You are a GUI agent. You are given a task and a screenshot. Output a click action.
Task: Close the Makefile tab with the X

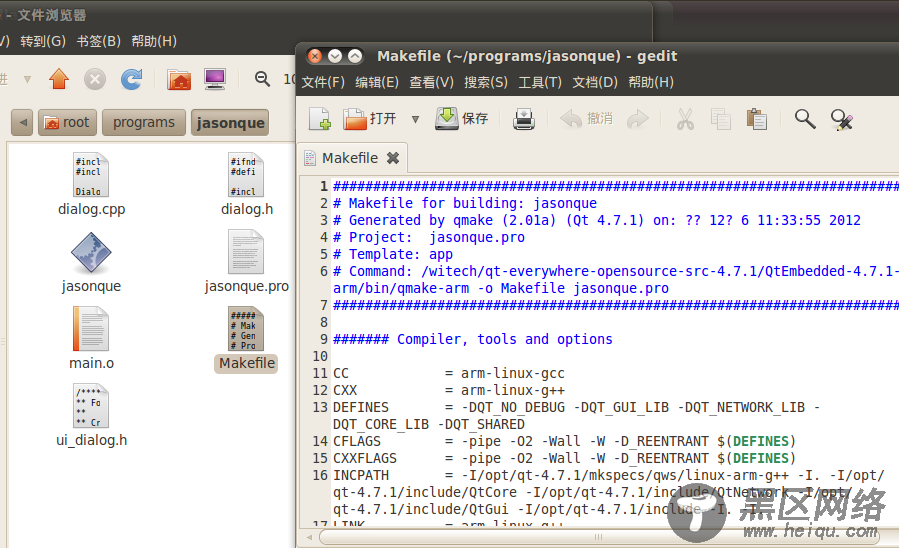tap(393, 158)
